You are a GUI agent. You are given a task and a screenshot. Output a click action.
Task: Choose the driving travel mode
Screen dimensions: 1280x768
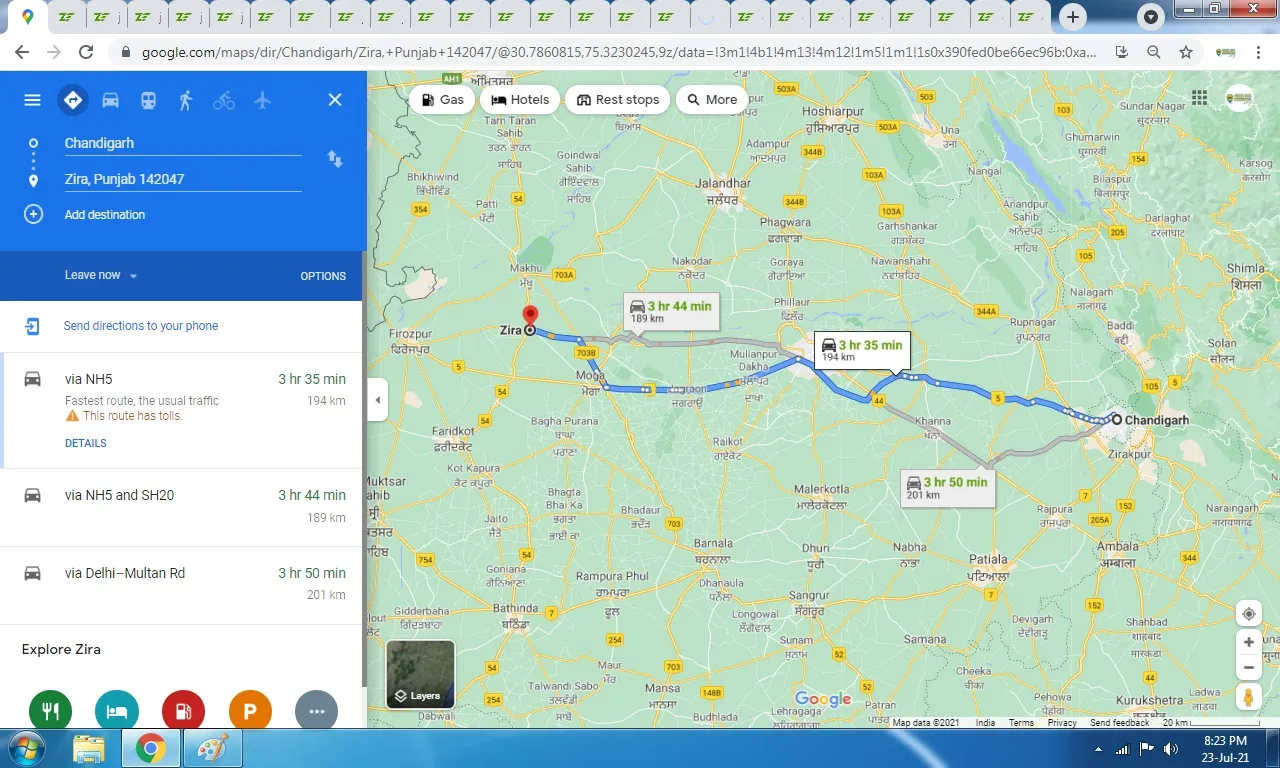click(110, 100)
